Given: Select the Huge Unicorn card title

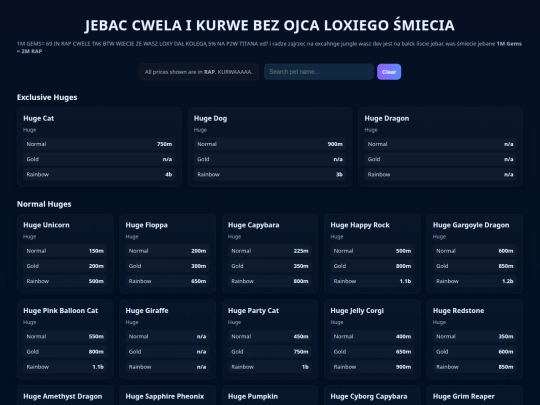Looking at the screenshot, I should pyautogui.click(x=46, y=225).
